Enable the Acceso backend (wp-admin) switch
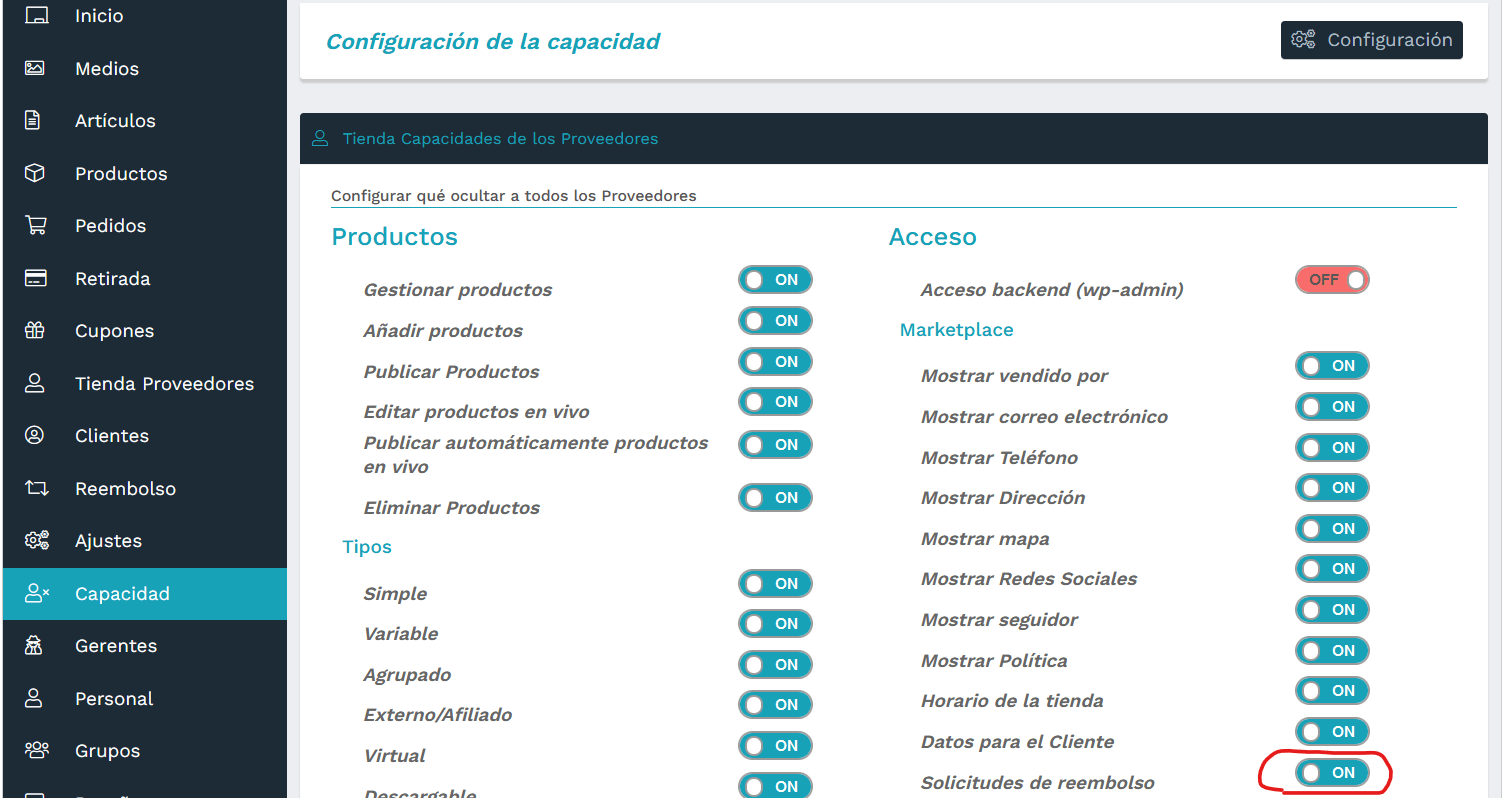Screen dimensions: 1505x798 (x=1332, y=279)
